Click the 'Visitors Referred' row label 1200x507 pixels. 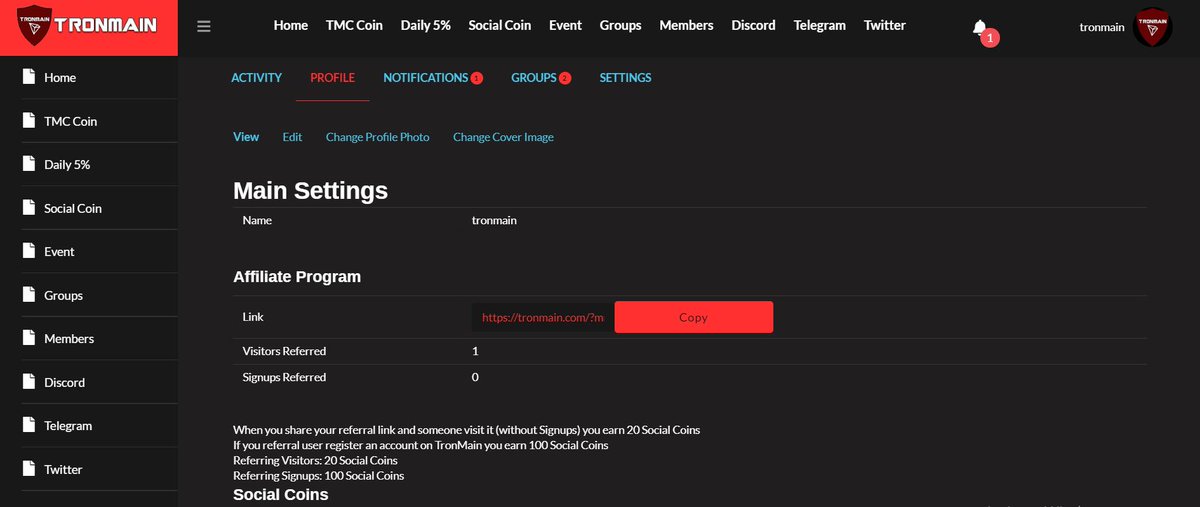[284, 351]
